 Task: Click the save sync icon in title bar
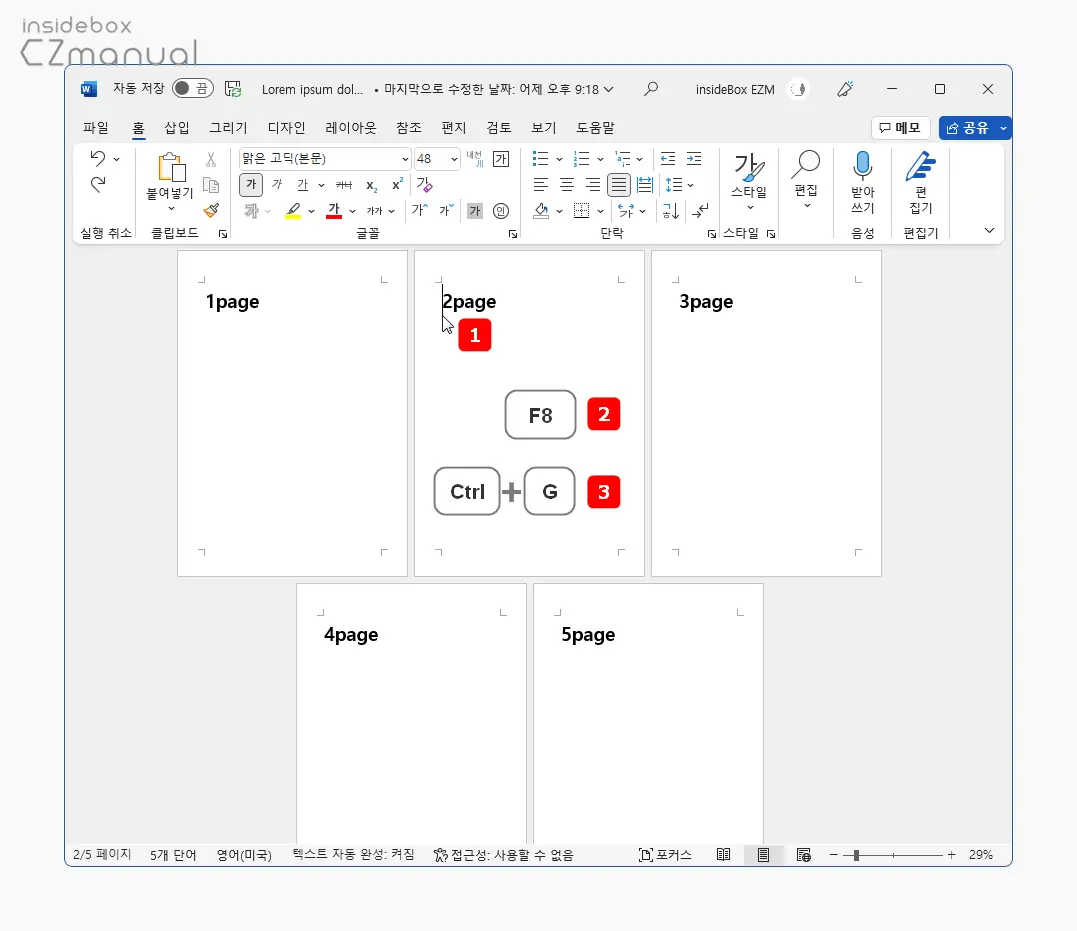(234, 89)
